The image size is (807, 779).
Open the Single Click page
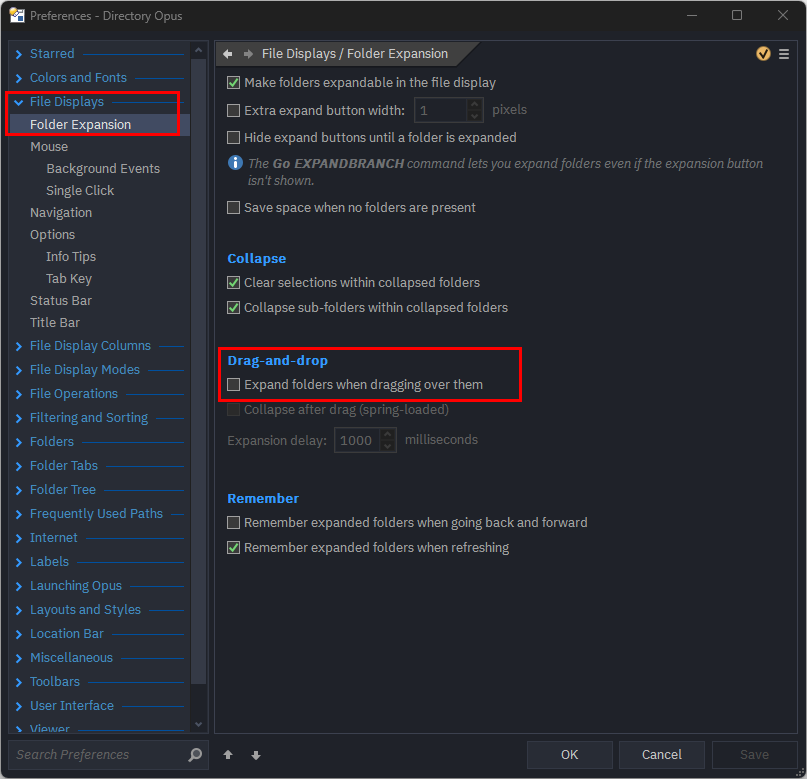tap(80, 191)
